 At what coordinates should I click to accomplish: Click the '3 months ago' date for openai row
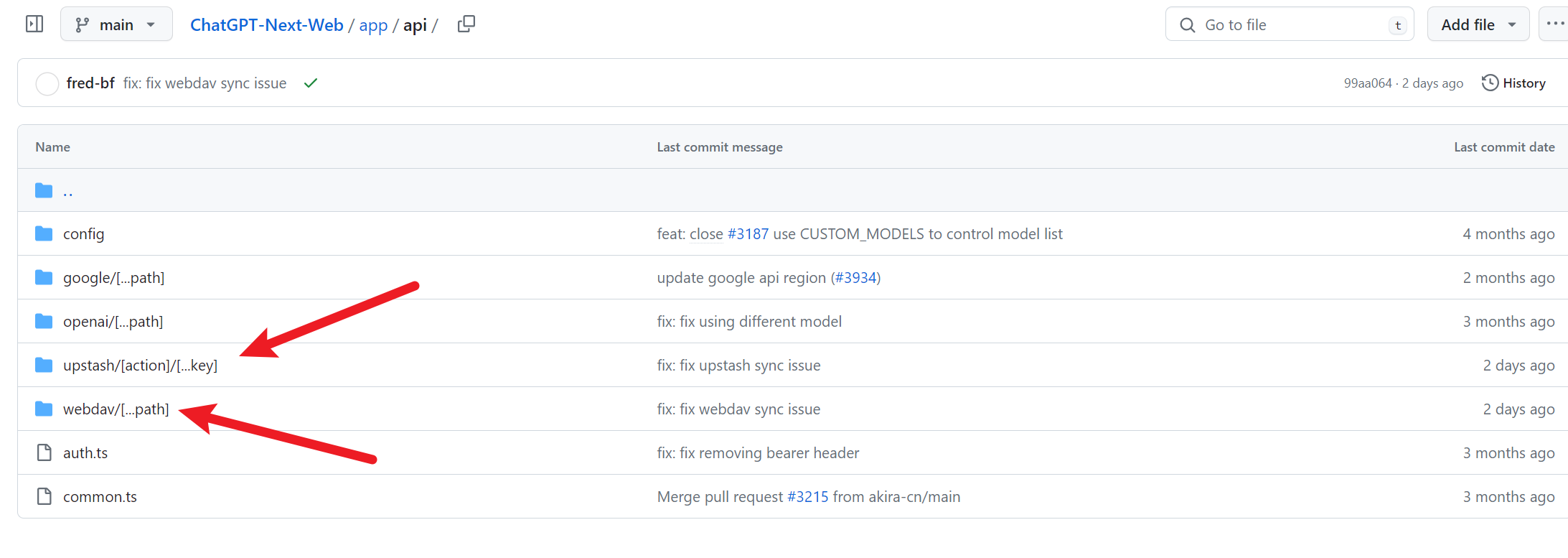[1508, 322]
